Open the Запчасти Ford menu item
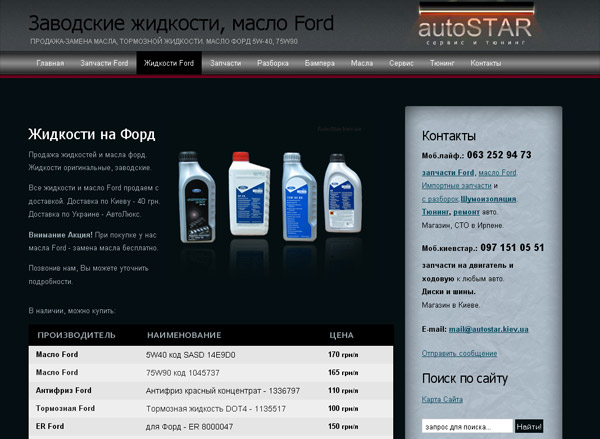The height and width of the screenshot is (439, 600). pos(104,63)
